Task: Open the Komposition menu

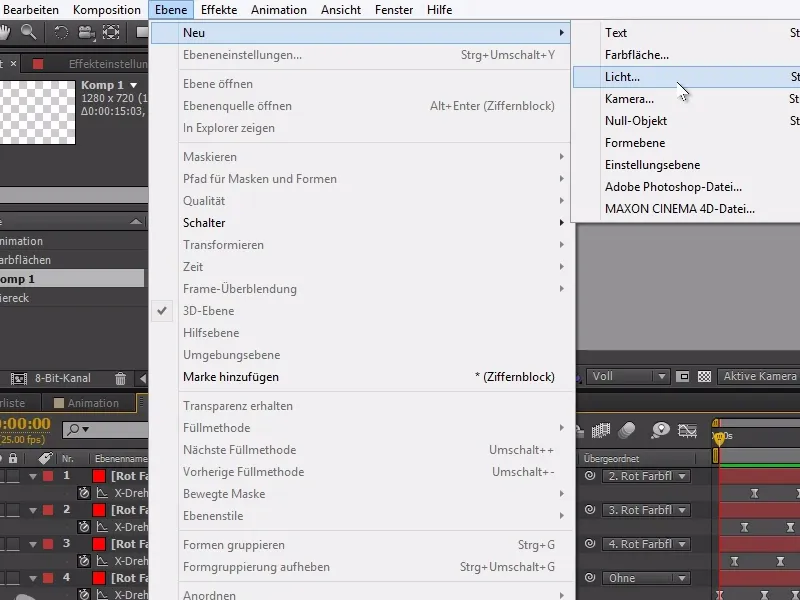Action: [107, 9]
